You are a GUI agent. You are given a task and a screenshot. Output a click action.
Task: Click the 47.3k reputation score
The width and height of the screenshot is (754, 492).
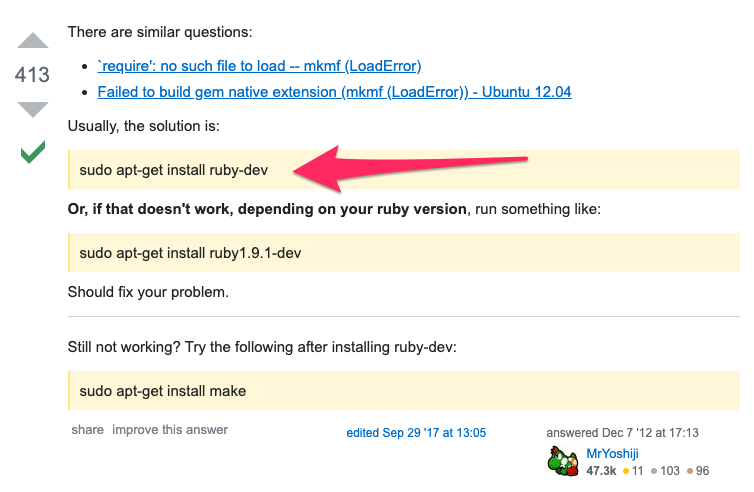(x=601, y=471)
